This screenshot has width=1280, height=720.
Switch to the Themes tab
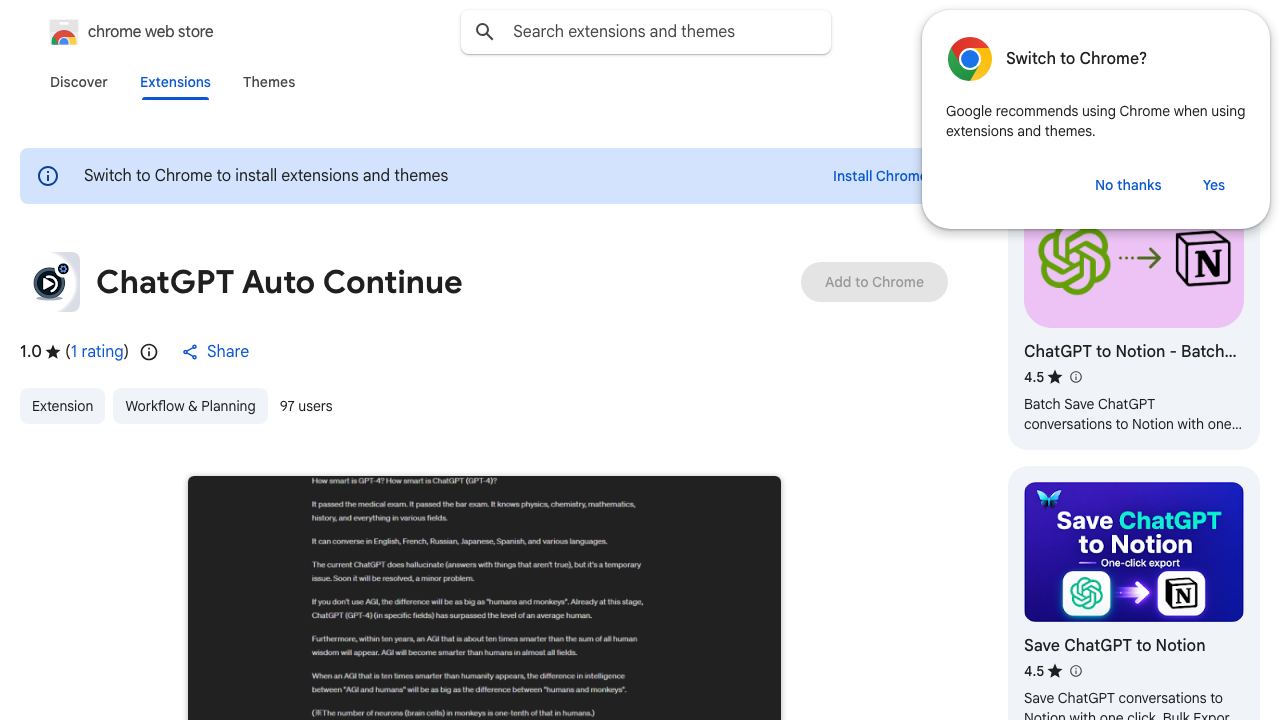(x=269, y=82)
